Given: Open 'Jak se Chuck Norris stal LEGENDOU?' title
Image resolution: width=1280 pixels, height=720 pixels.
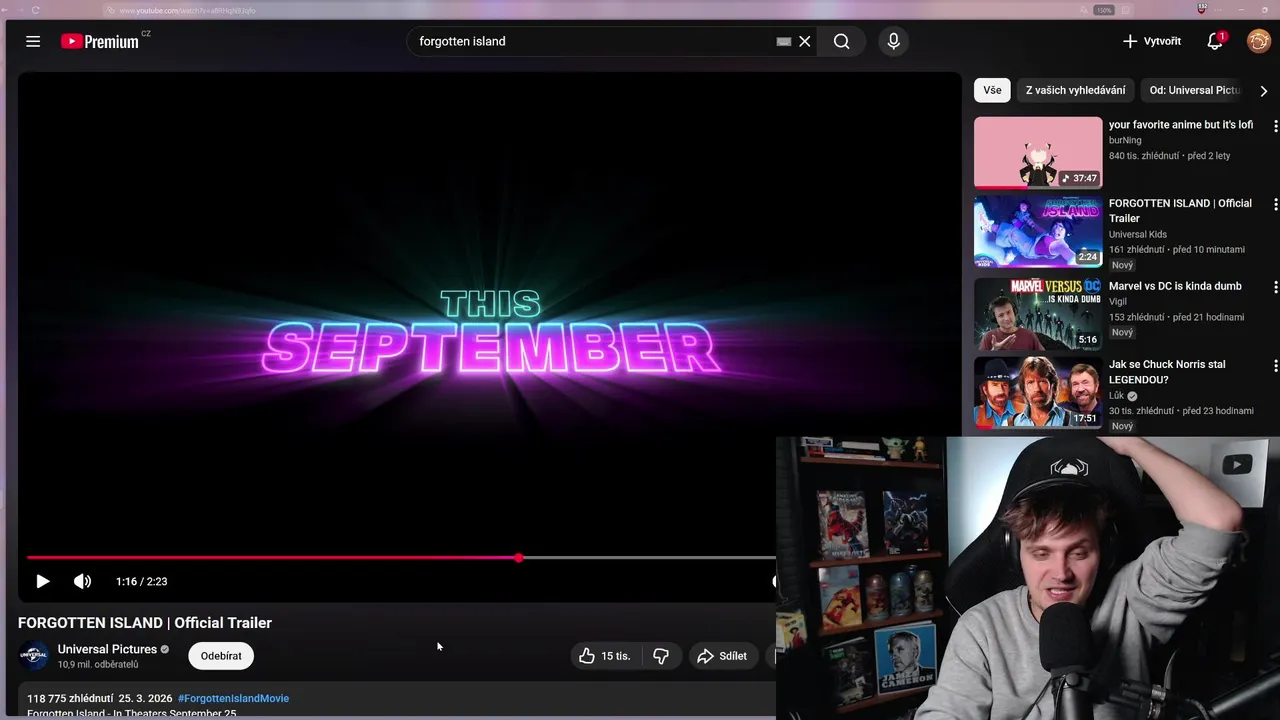Looking at the screenshot, I should point(1167,372).
